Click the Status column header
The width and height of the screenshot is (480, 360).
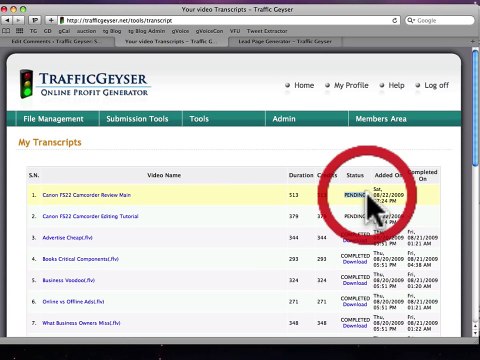355,175
